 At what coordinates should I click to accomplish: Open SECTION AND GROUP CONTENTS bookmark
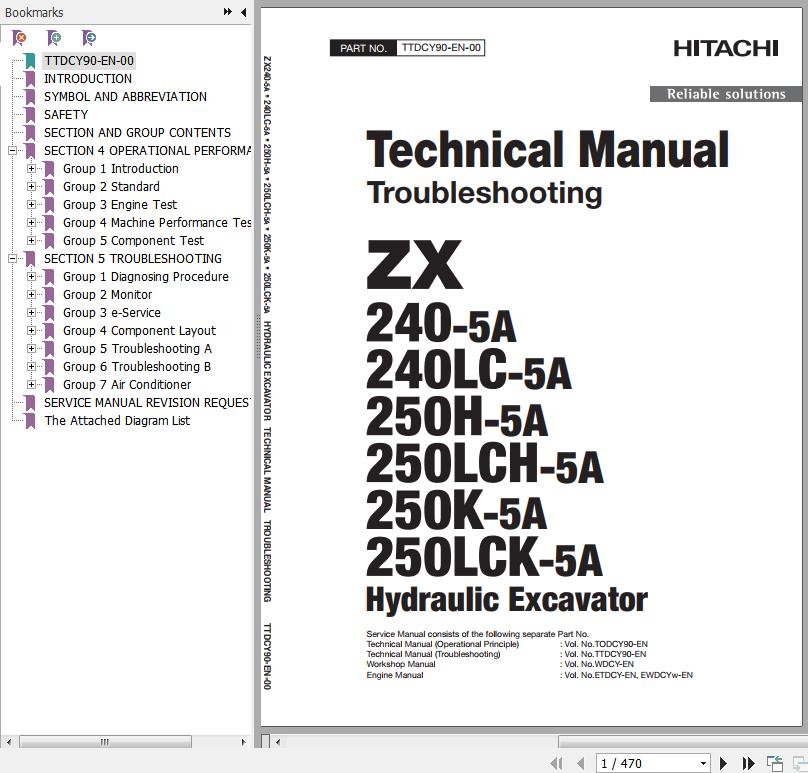[x=137, y=133]
